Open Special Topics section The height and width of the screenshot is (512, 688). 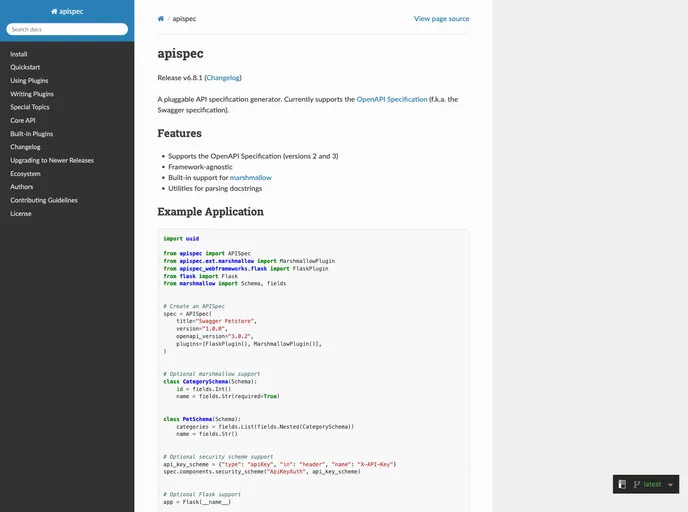[x=30, y=107]
